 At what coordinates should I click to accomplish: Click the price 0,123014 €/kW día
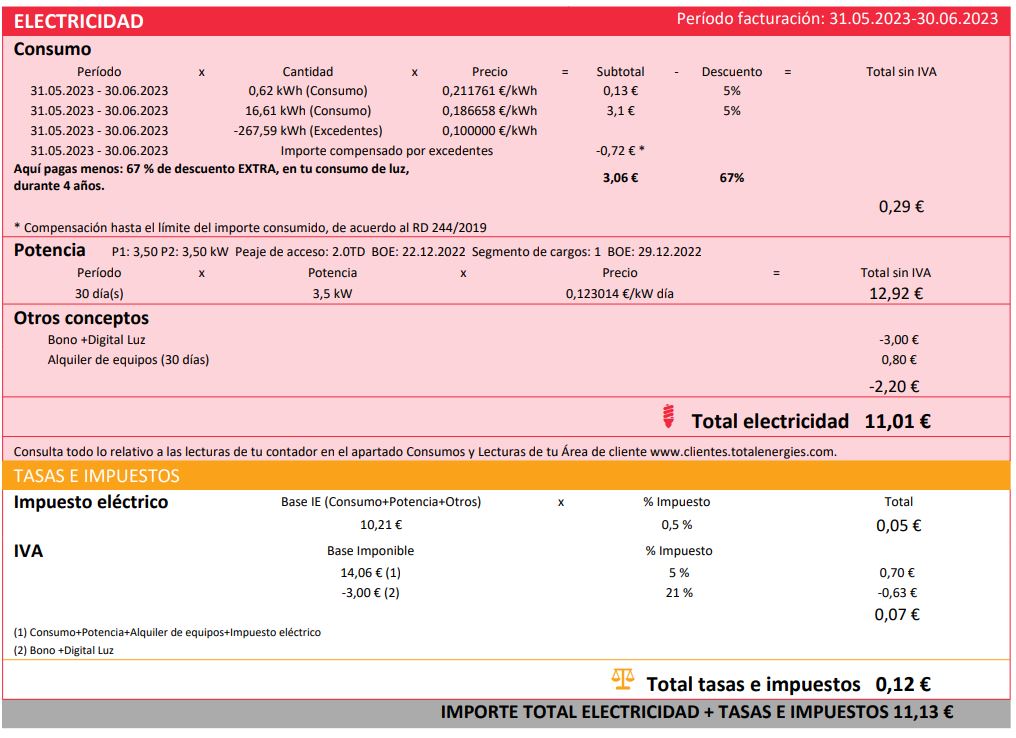pos(620,294)
